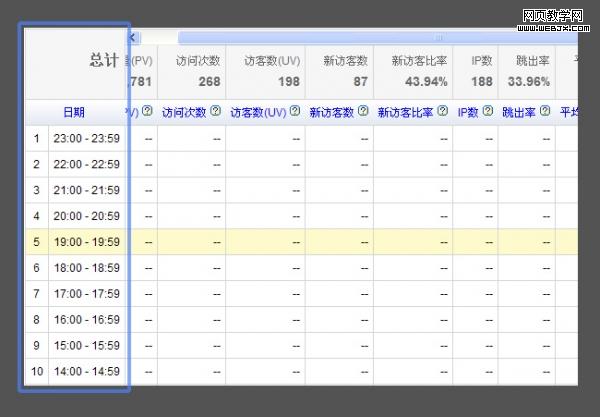600x417 pixels.
Task: Click the help icon beside 访客数(UV)
Action: coord(295,112)
